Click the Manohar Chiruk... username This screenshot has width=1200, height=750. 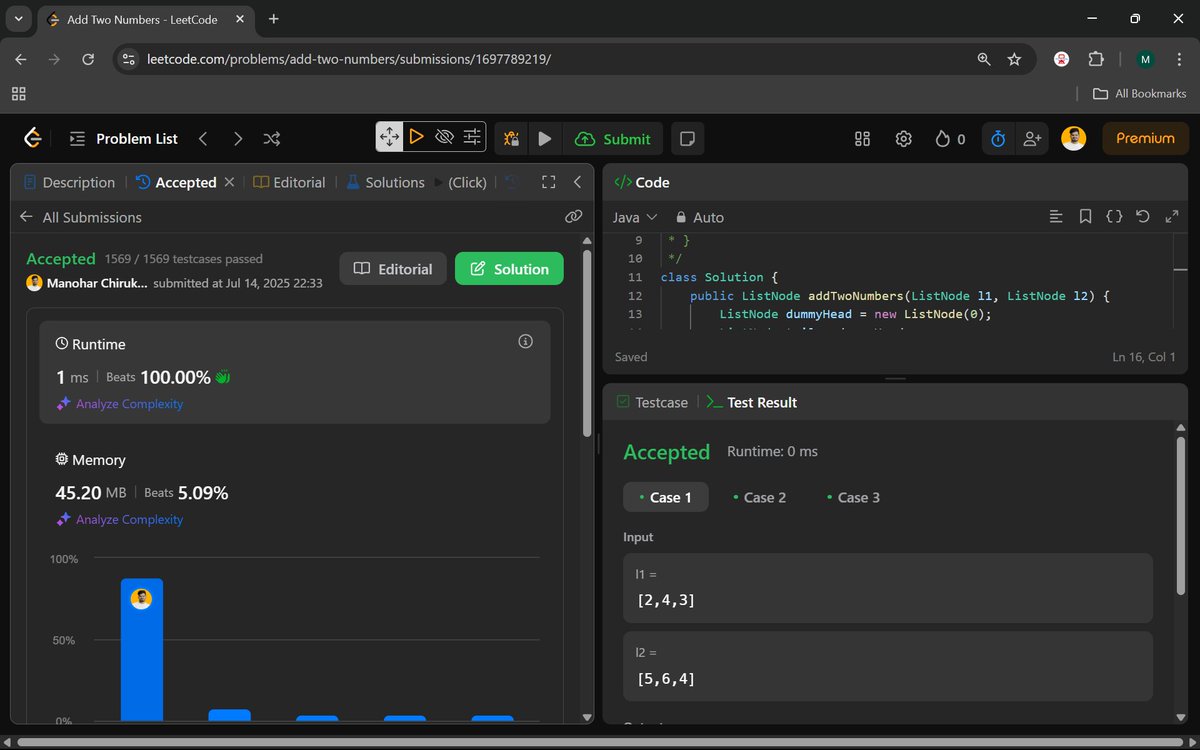click(x=97, y=283)
